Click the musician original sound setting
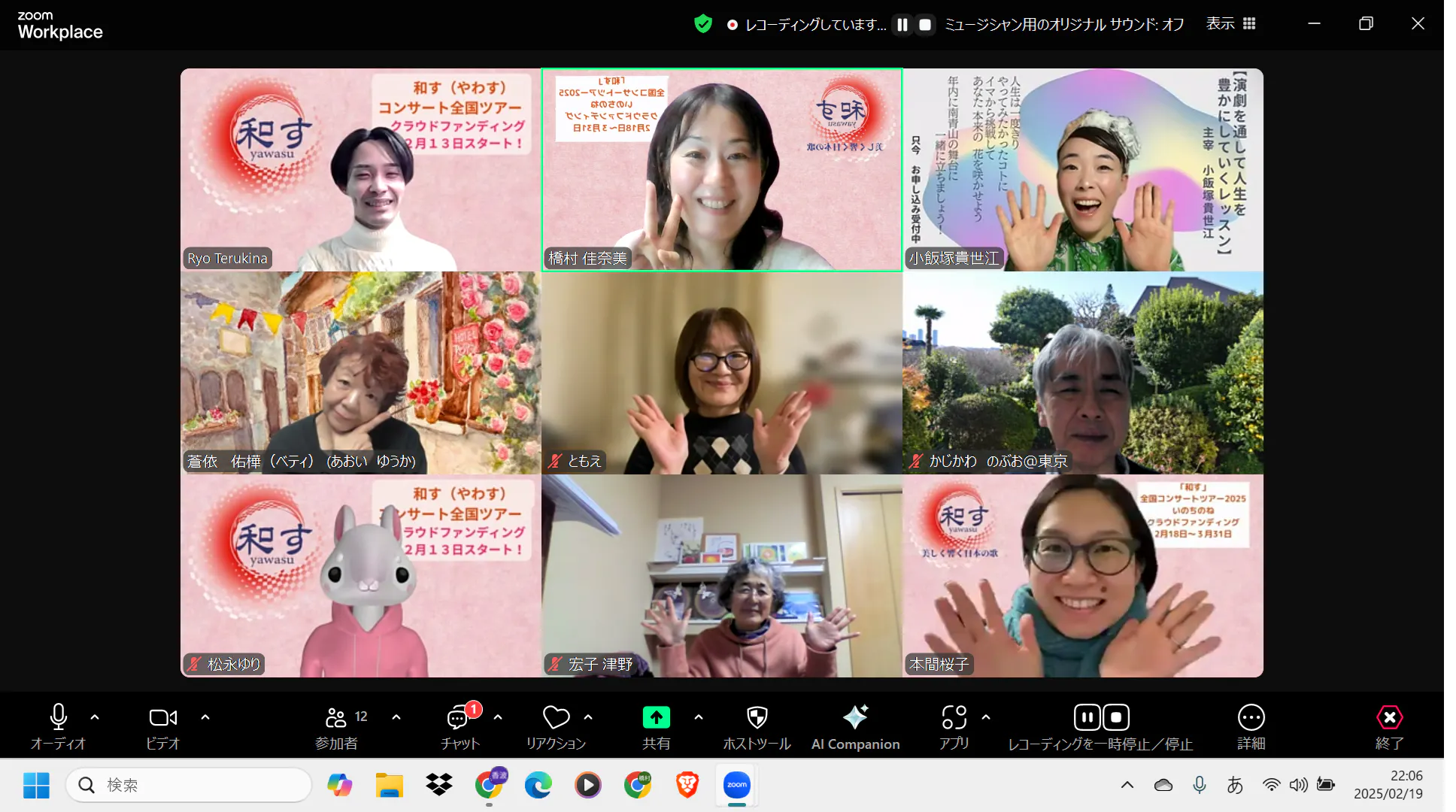1456x812 pixels. tap(1063, 25)
